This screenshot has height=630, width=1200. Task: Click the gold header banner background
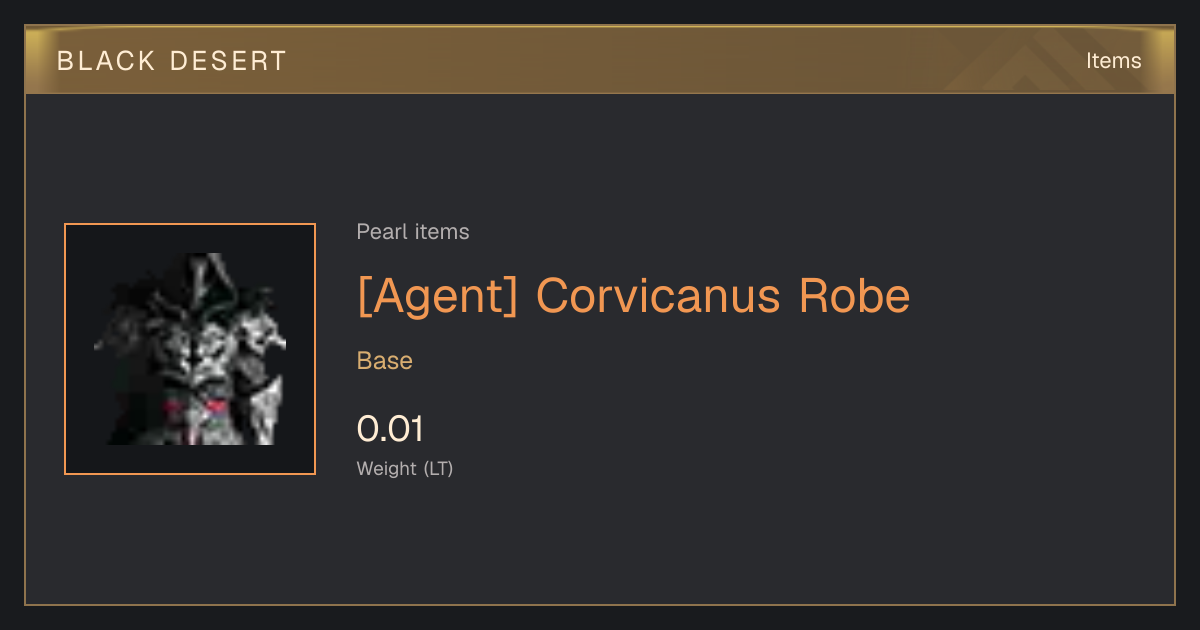[600, 60]
